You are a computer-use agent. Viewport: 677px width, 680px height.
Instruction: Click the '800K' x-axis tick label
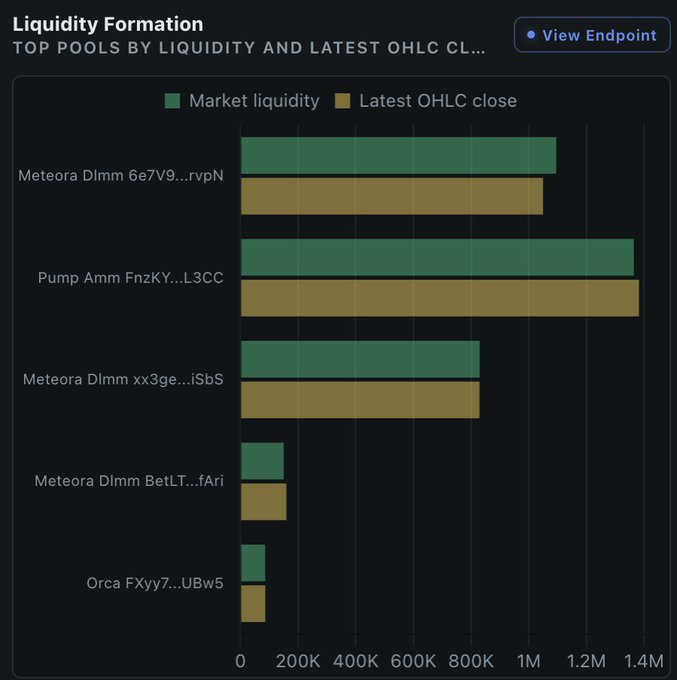pyautogui.click(x=471, y=661)
